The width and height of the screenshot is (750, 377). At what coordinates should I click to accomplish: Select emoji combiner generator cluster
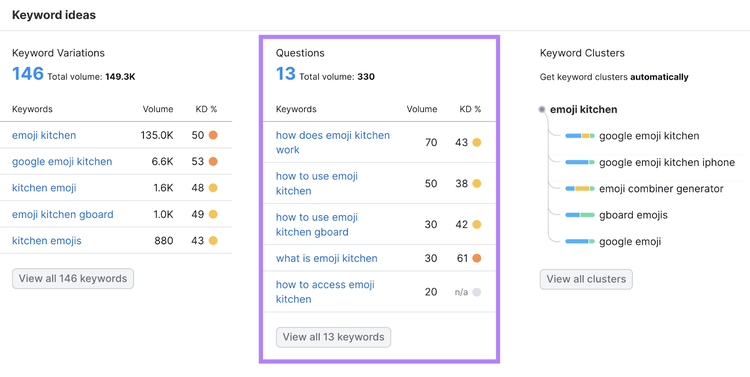[x=661, y=188]
